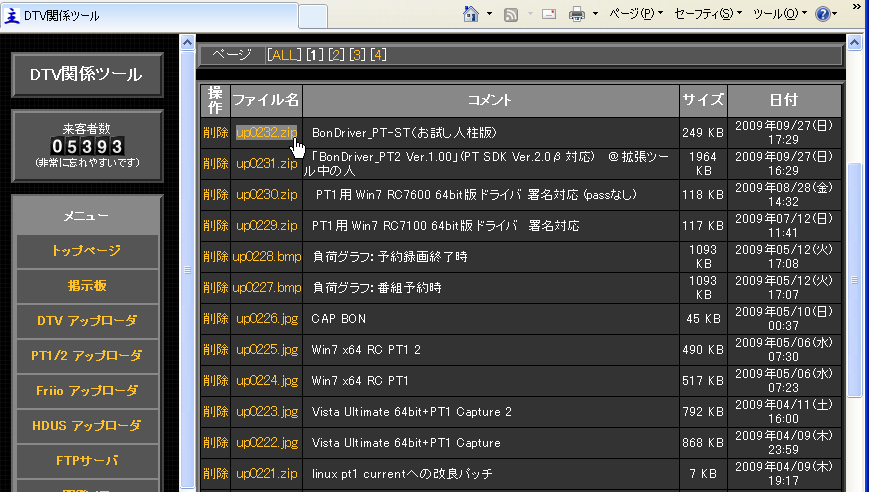Click the DTV関係ツール site title banner

[x=87, y=75]
